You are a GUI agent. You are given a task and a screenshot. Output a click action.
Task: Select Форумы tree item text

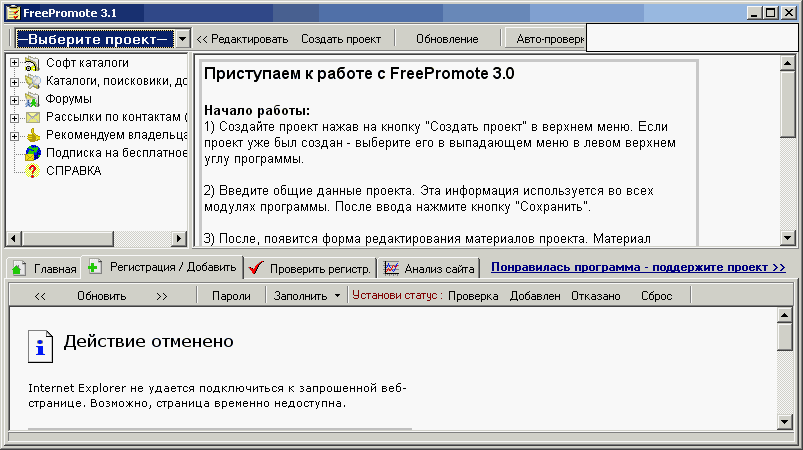(69, 99)
